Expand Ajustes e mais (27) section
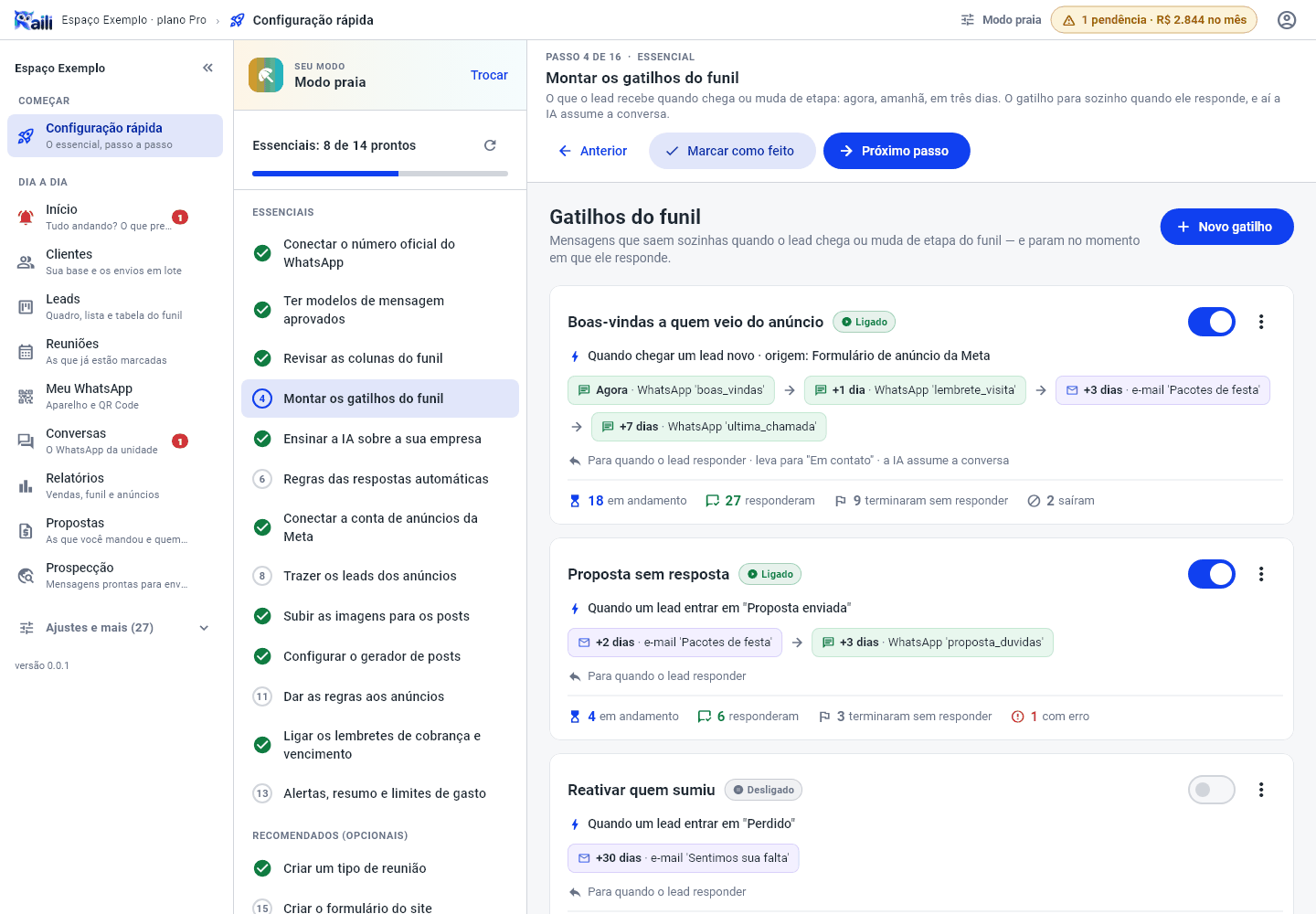 pos(115,628)
